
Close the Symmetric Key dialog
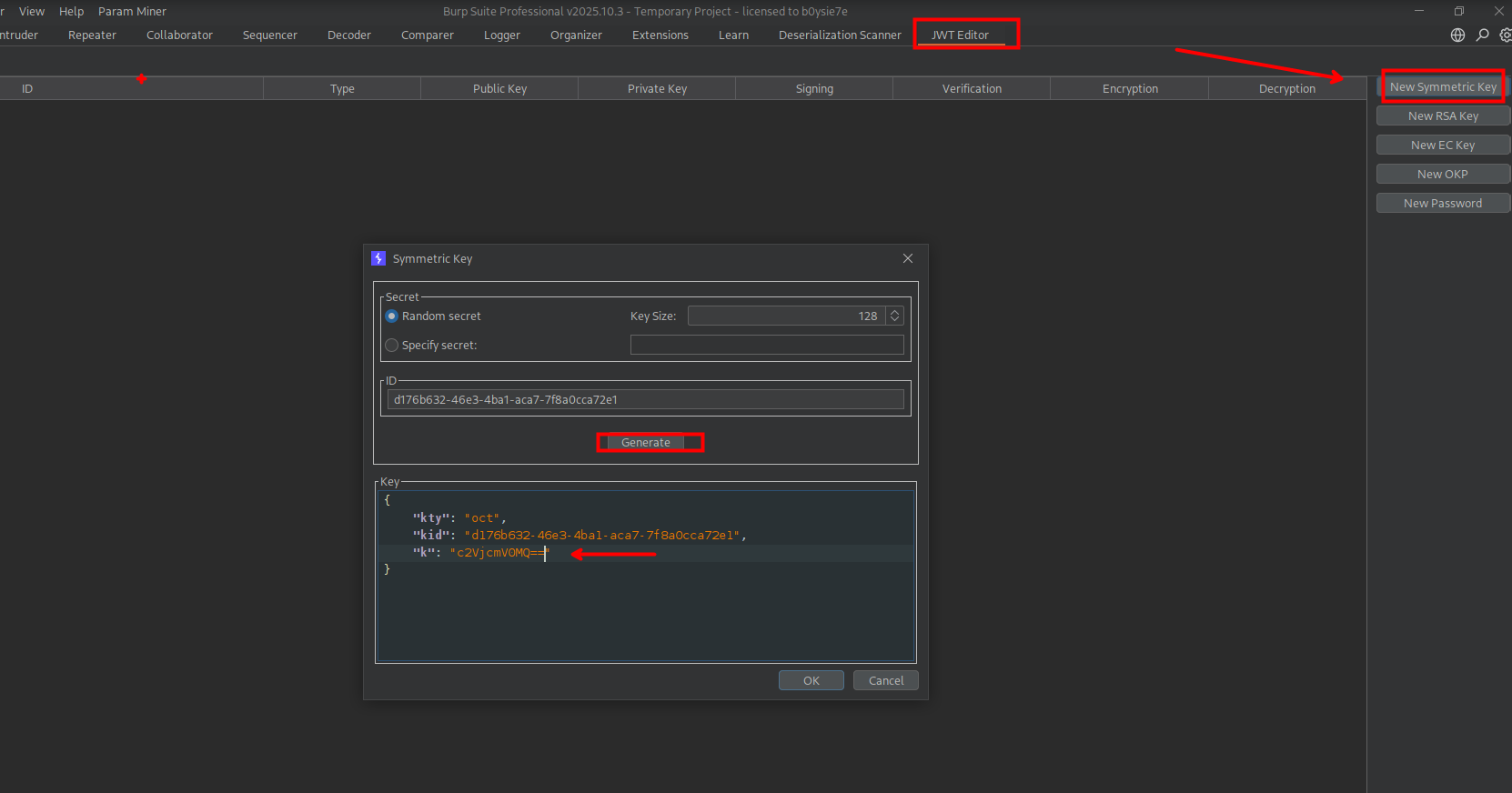click(x=907, y=258)
